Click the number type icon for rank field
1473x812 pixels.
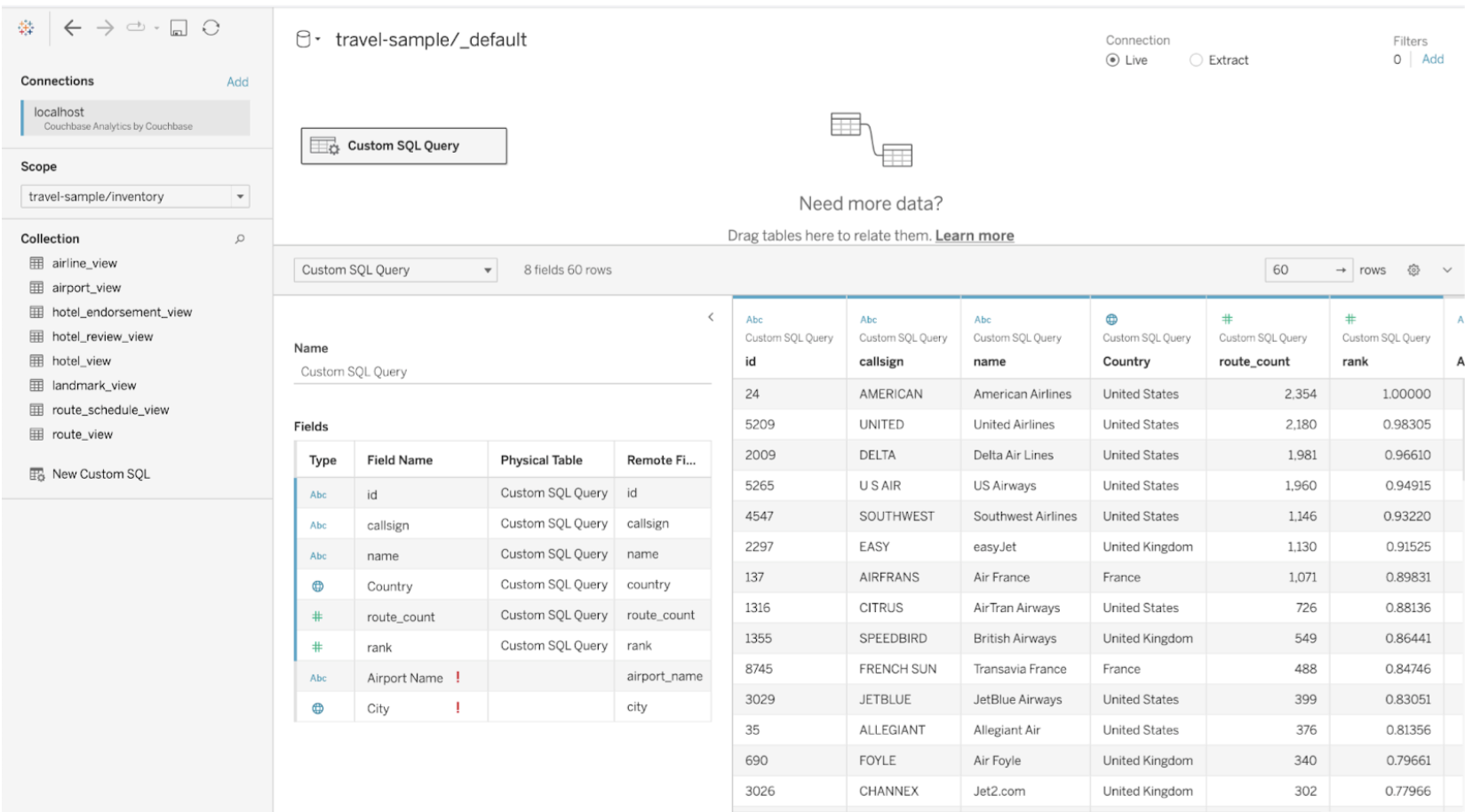[317, 648]
